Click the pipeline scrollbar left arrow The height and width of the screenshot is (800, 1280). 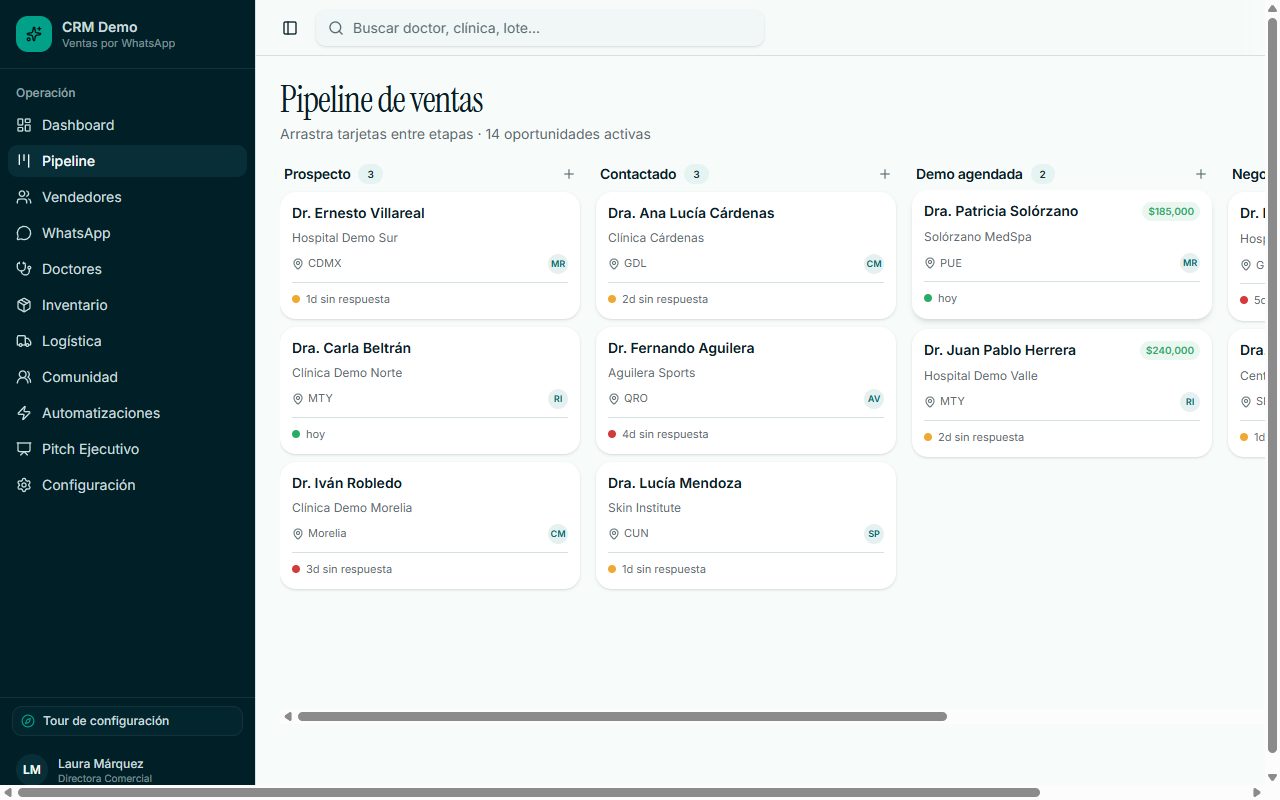(x=288, y=716)
